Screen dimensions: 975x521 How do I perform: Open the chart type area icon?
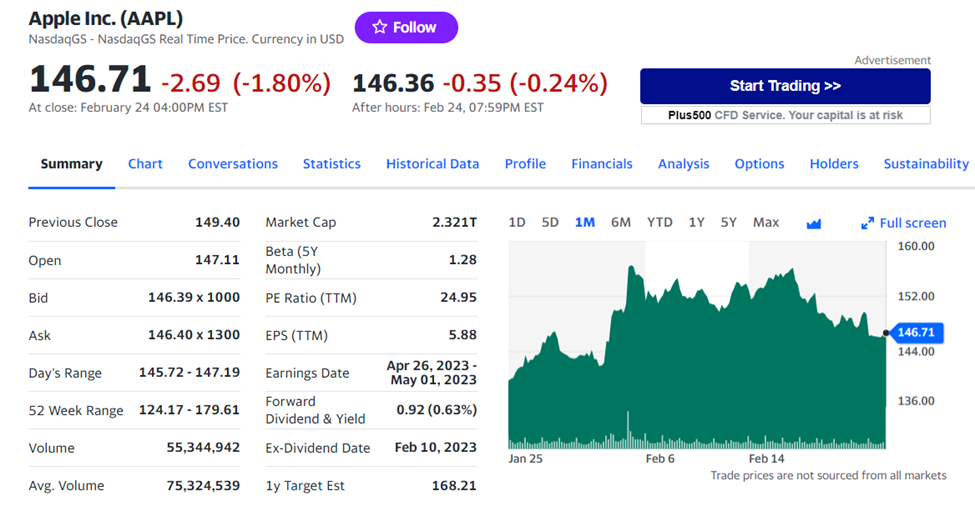coord(813,223)
